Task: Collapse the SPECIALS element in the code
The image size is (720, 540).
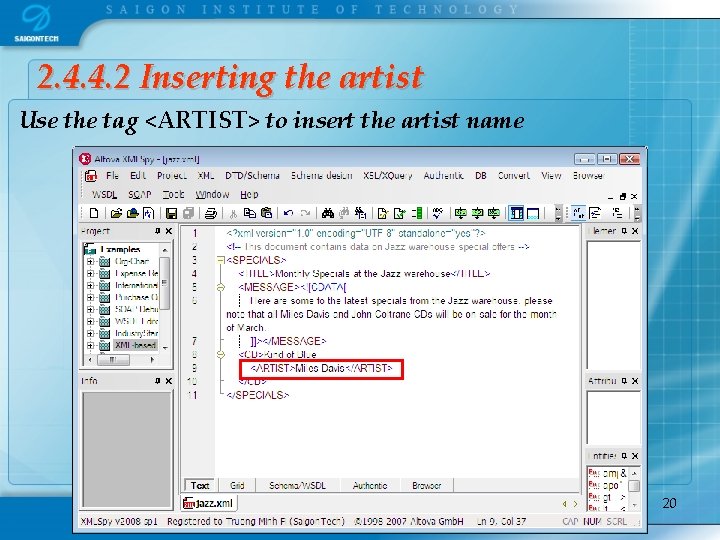Action: [220, 260]
